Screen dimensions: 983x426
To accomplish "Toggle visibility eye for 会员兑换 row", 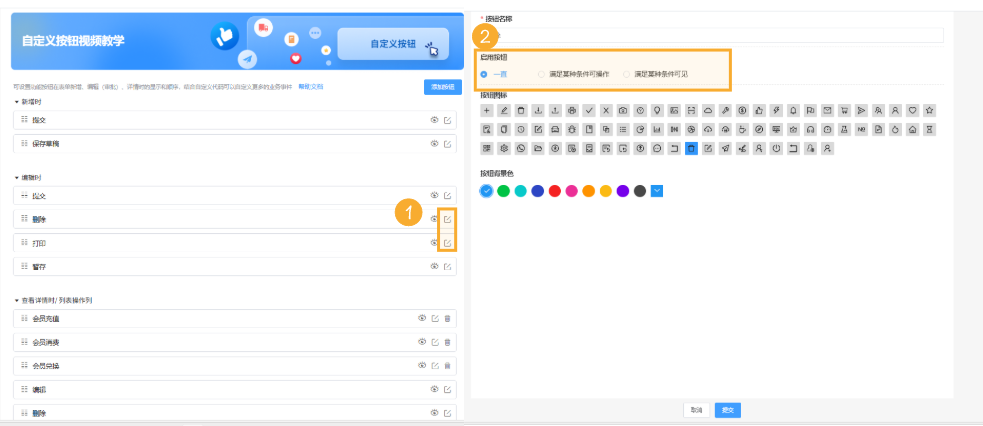I will 422,365.
